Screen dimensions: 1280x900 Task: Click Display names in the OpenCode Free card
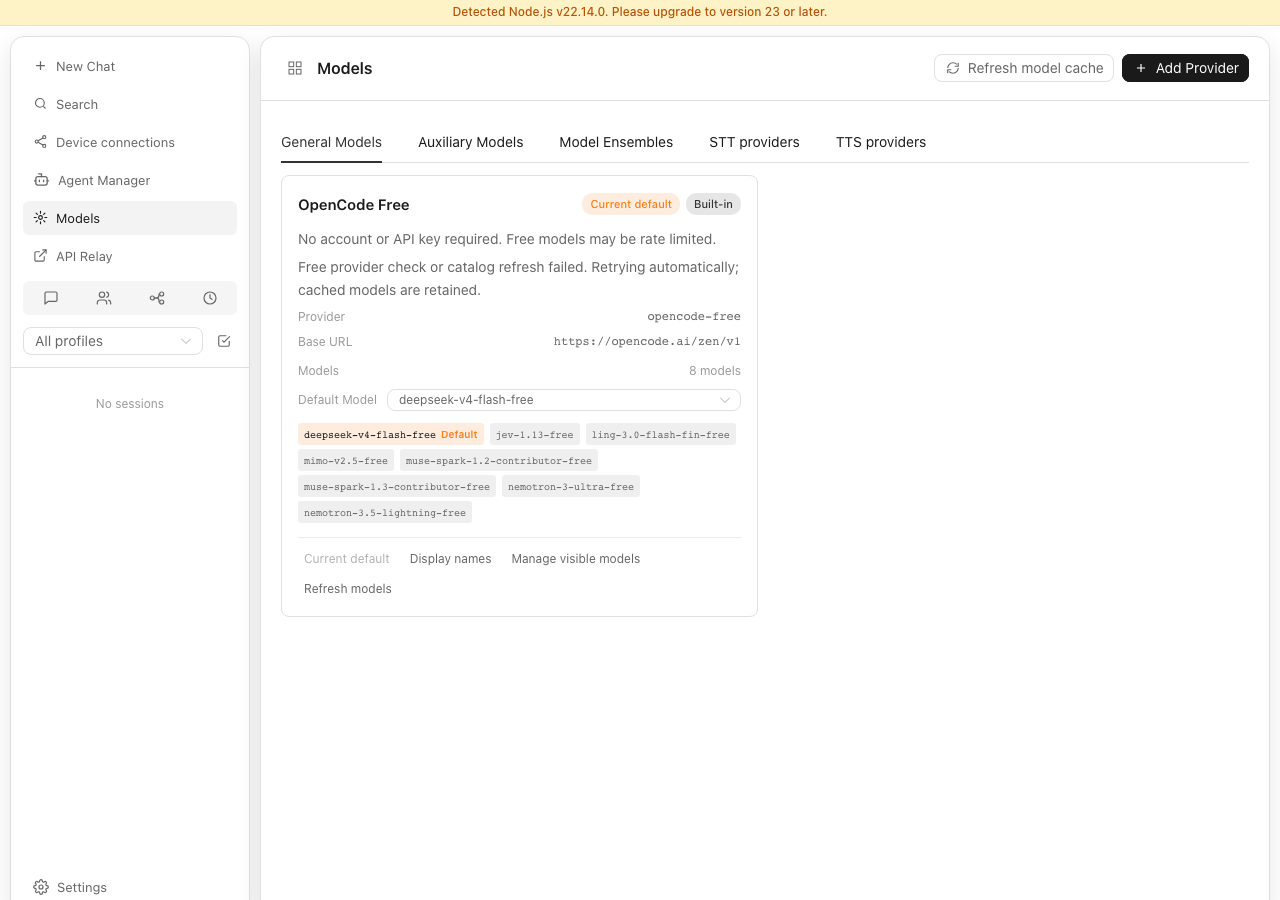pos(451,559)
